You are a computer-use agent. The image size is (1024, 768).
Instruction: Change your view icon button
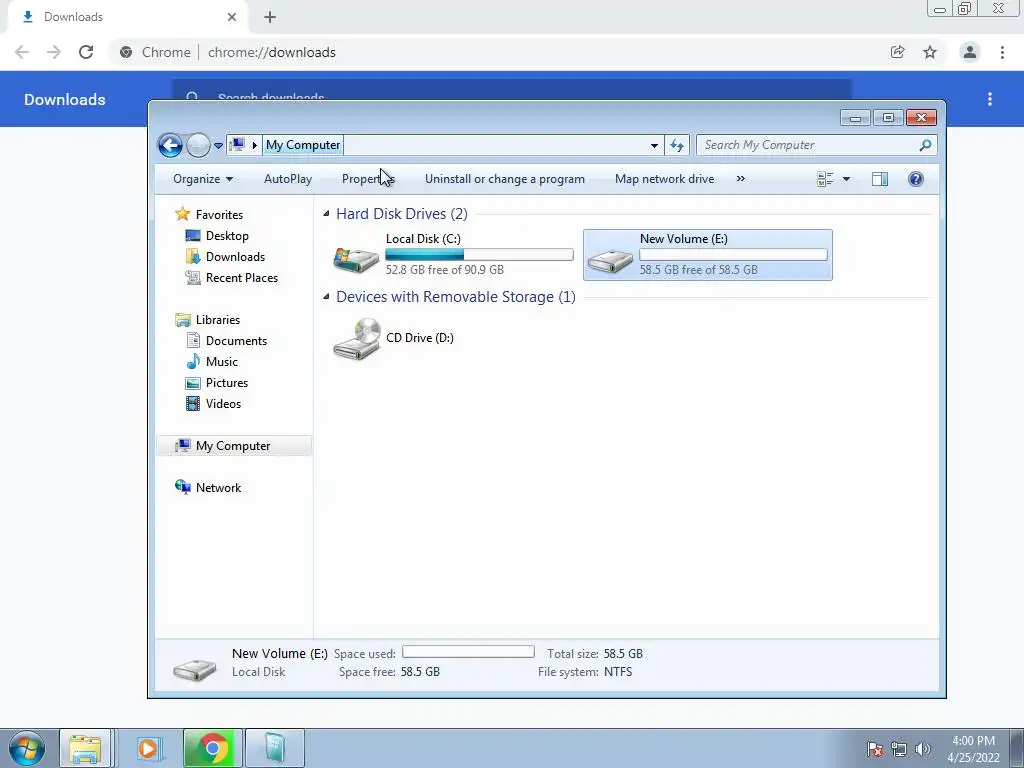tap(825, 179)
